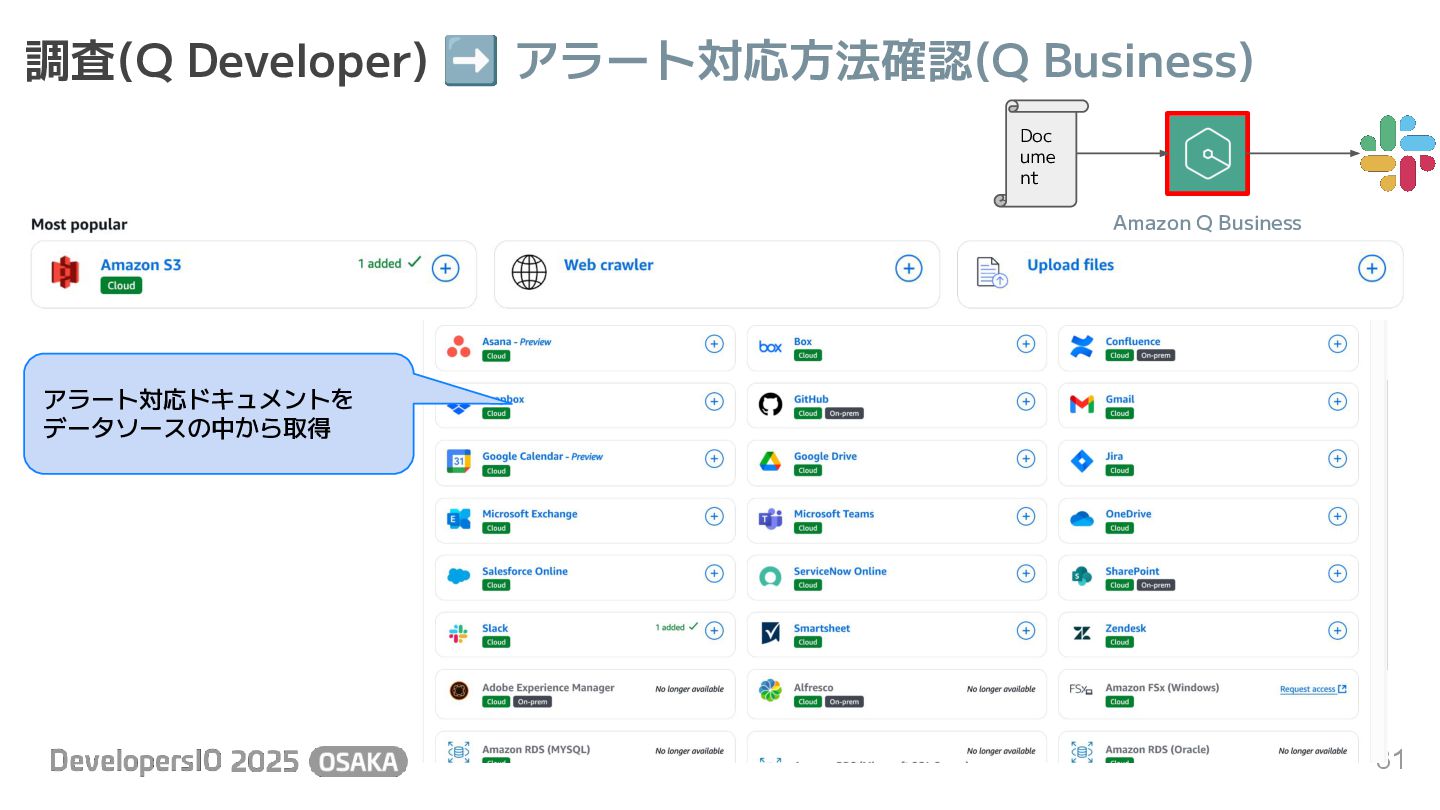Screen dimensions: 1440x810
Task: Click the GitHub octocat logo
Action: coord(770,405)
